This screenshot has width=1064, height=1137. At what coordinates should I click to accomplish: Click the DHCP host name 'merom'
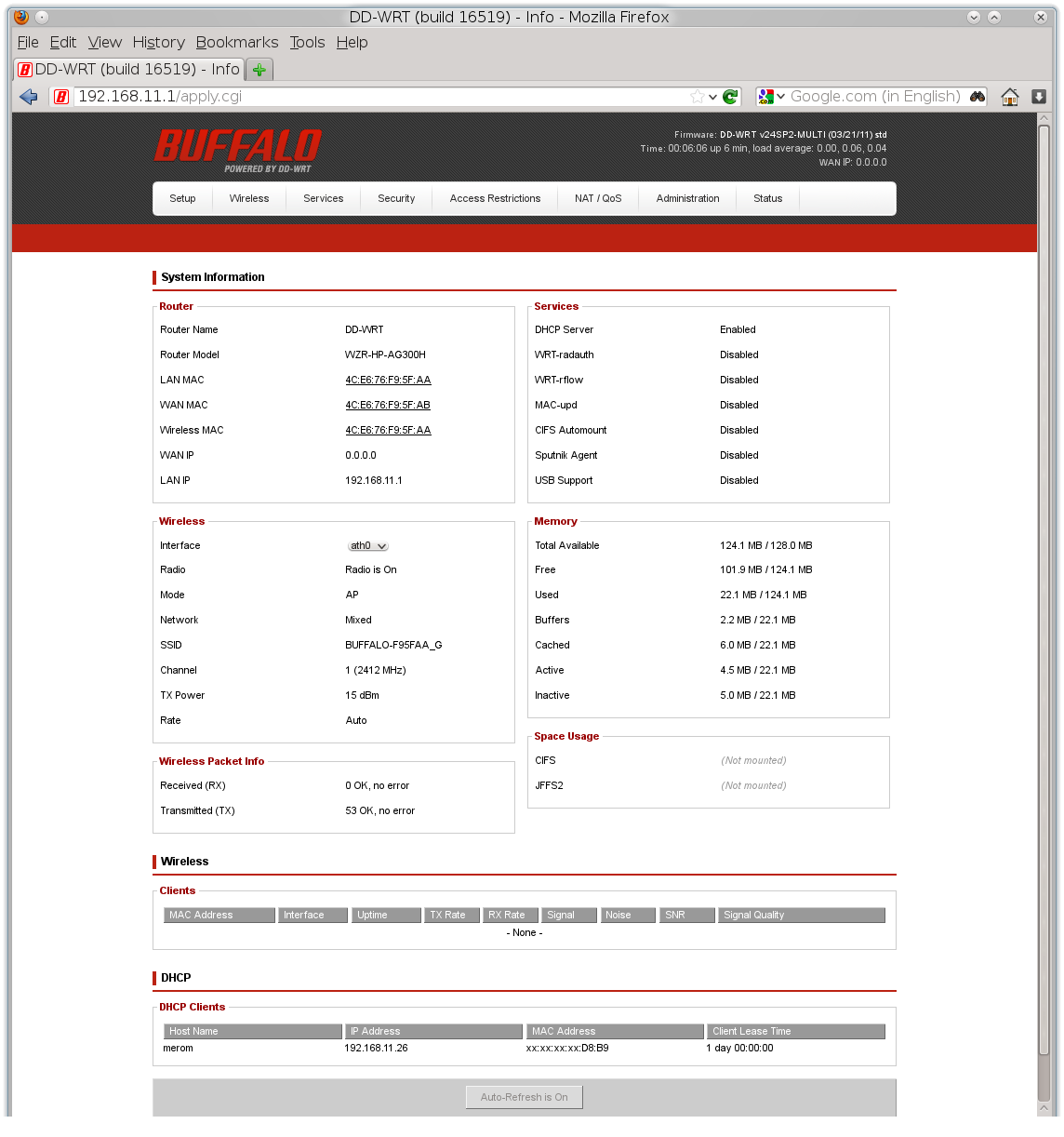coord(179,1049)
